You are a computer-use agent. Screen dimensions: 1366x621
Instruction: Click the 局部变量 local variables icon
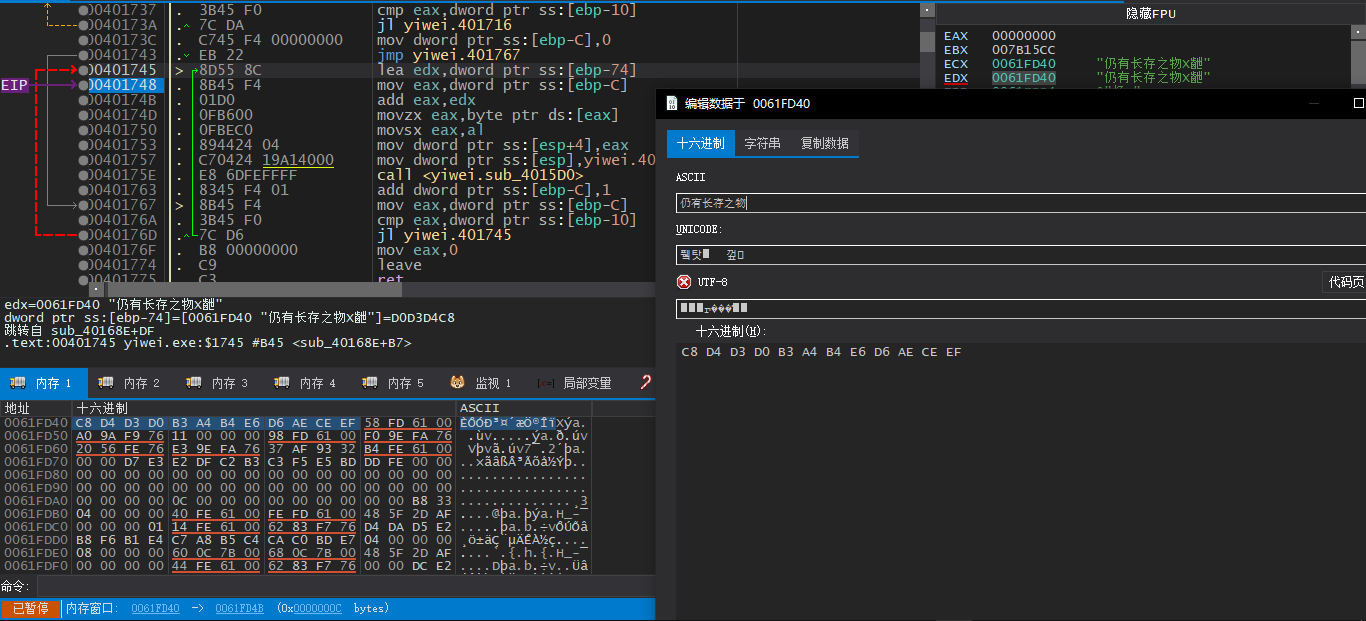(x=546, y=383)
